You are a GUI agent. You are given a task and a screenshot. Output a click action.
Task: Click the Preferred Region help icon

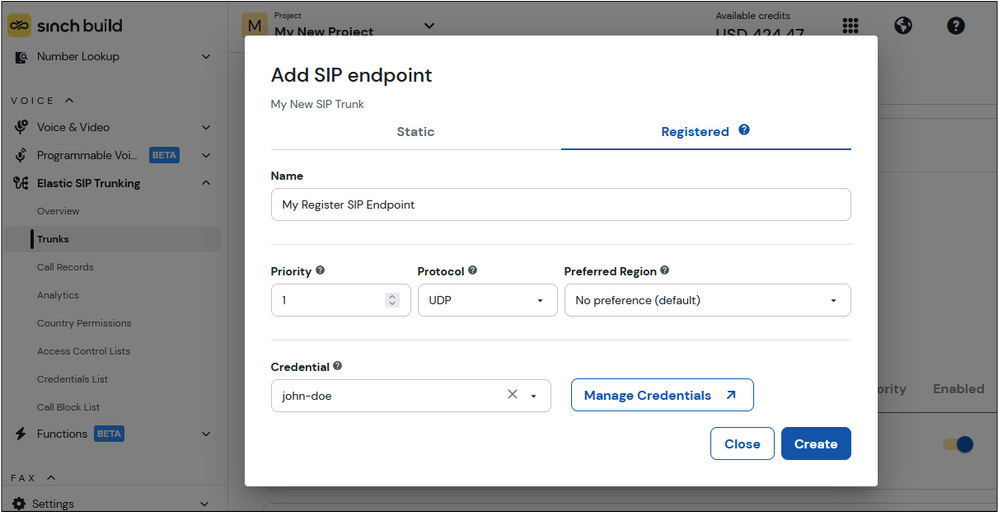664,270
